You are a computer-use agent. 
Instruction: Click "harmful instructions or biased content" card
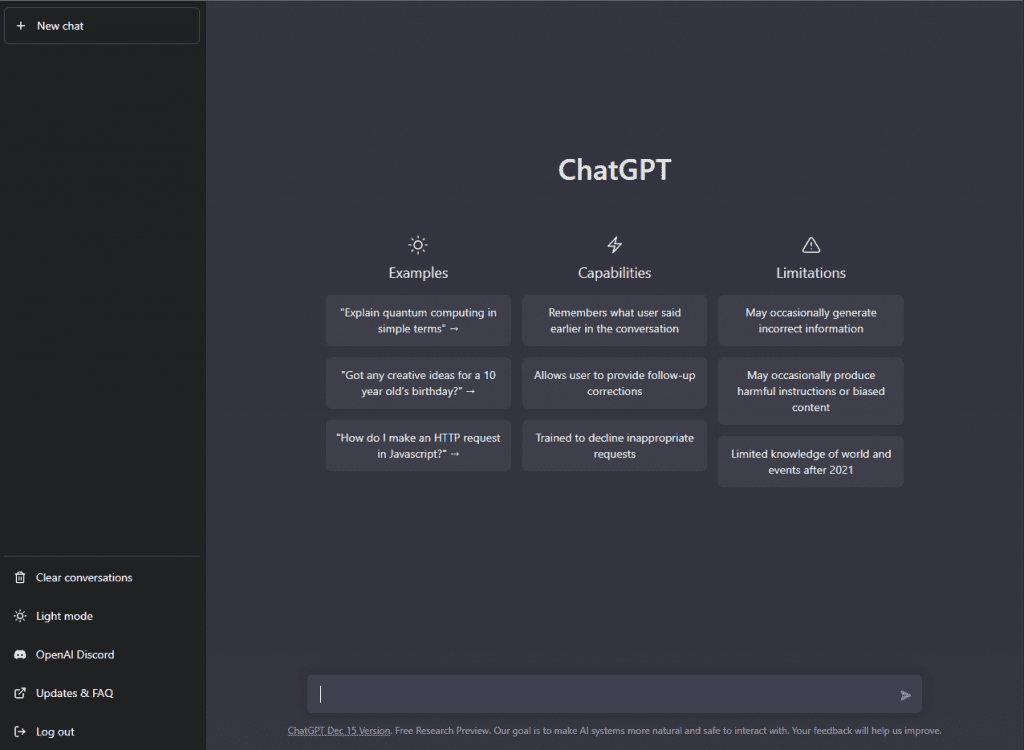point(811,391)
